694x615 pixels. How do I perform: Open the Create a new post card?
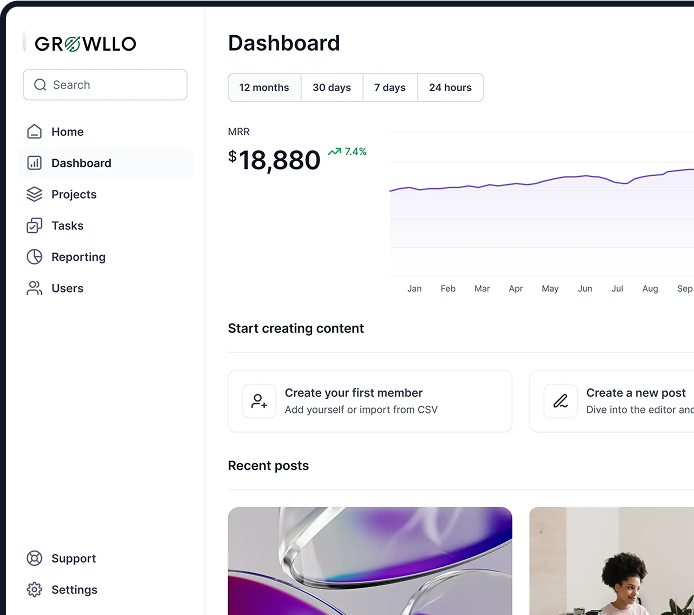click(x=620, y=401)
